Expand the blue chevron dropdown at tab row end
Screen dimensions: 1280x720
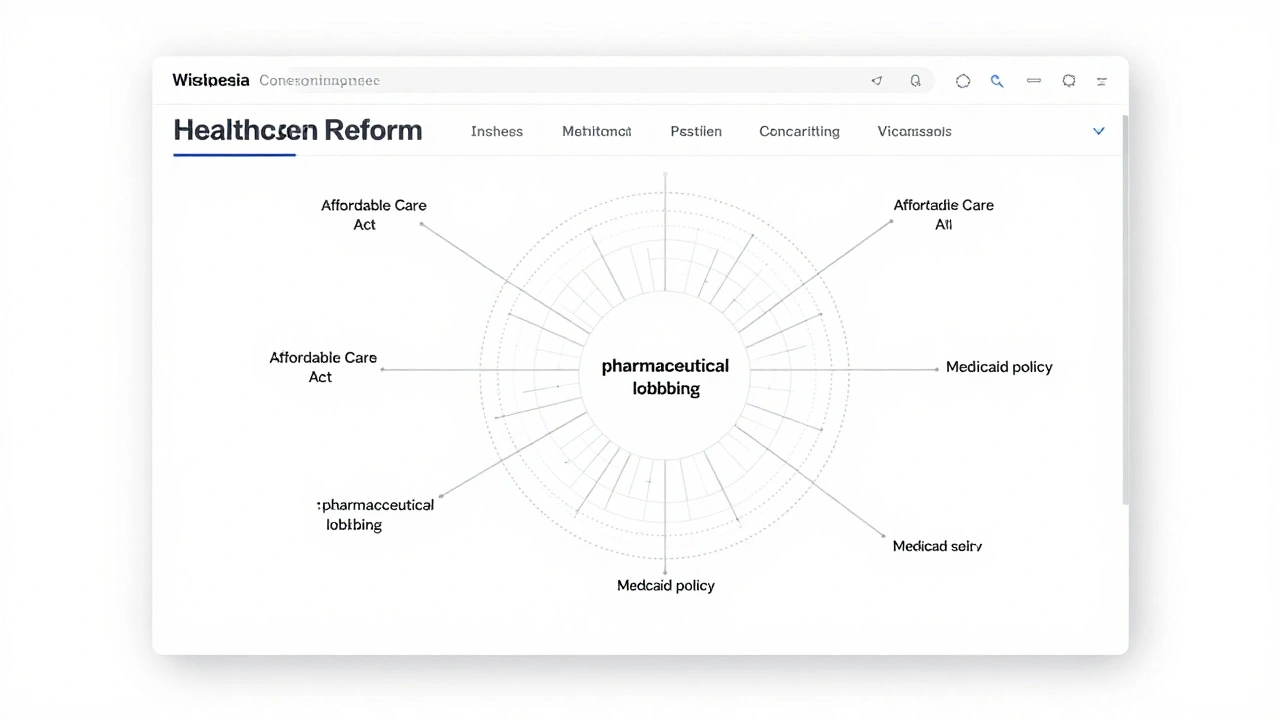[1098, 130]
